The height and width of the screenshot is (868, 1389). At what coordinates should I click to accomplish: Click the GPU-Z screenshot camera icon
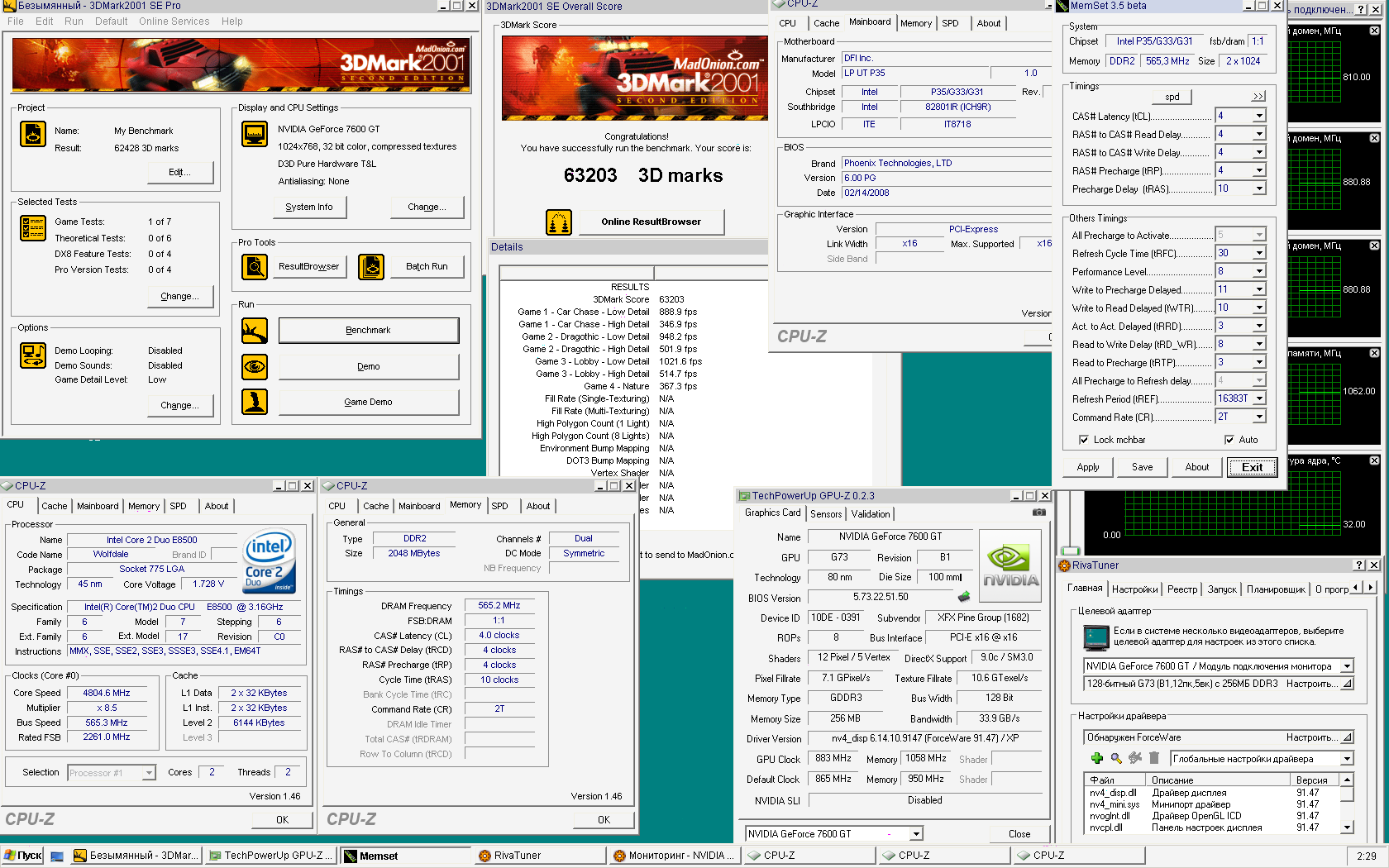[1039, 513]
